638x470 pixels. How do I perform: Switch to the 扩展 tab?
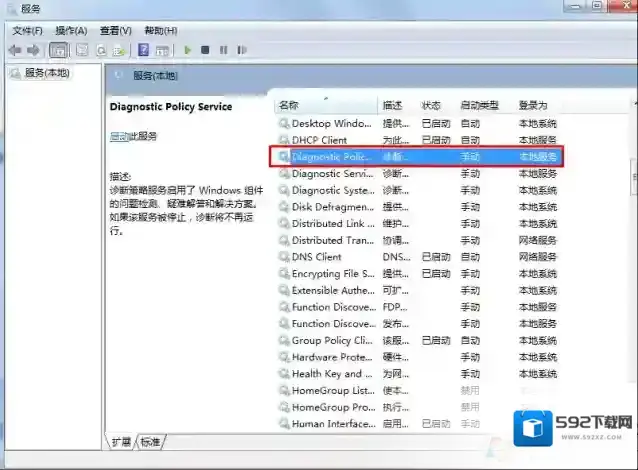point(121,441)
